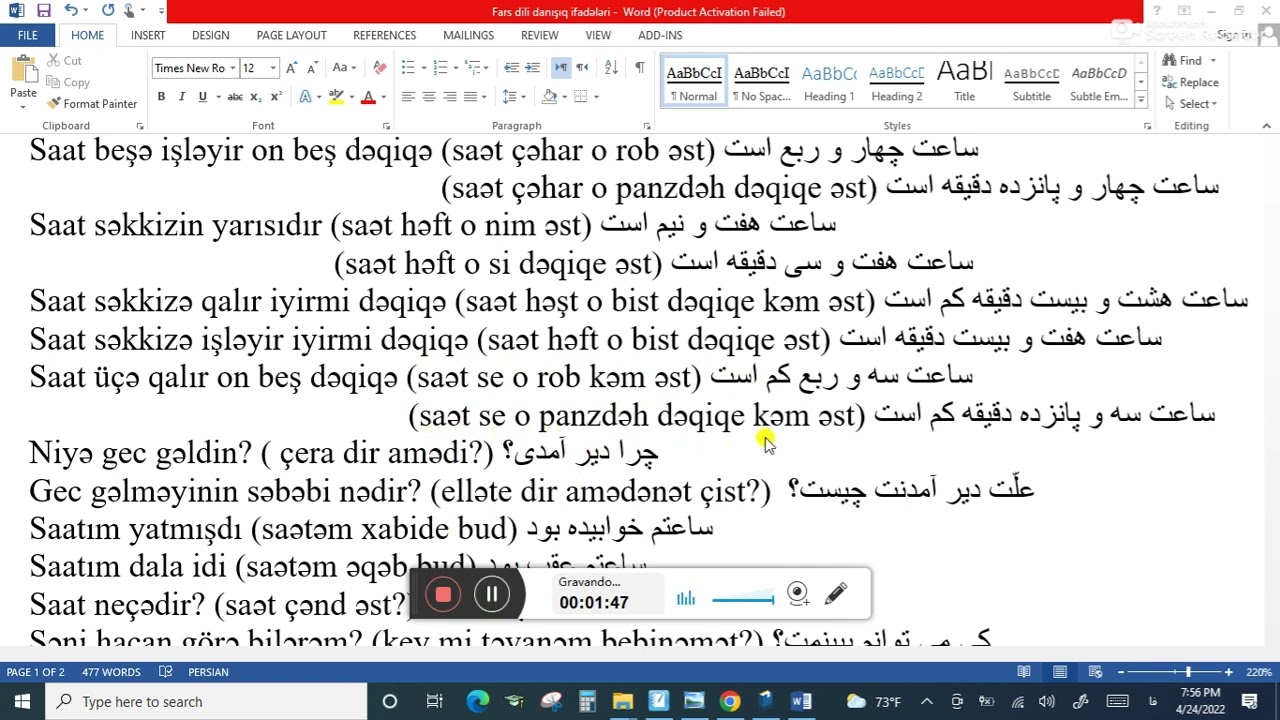Viewport: 1280px width, 720px height.
Task: Expand the bullets list dropdown arrow
Action: [423, 68]
